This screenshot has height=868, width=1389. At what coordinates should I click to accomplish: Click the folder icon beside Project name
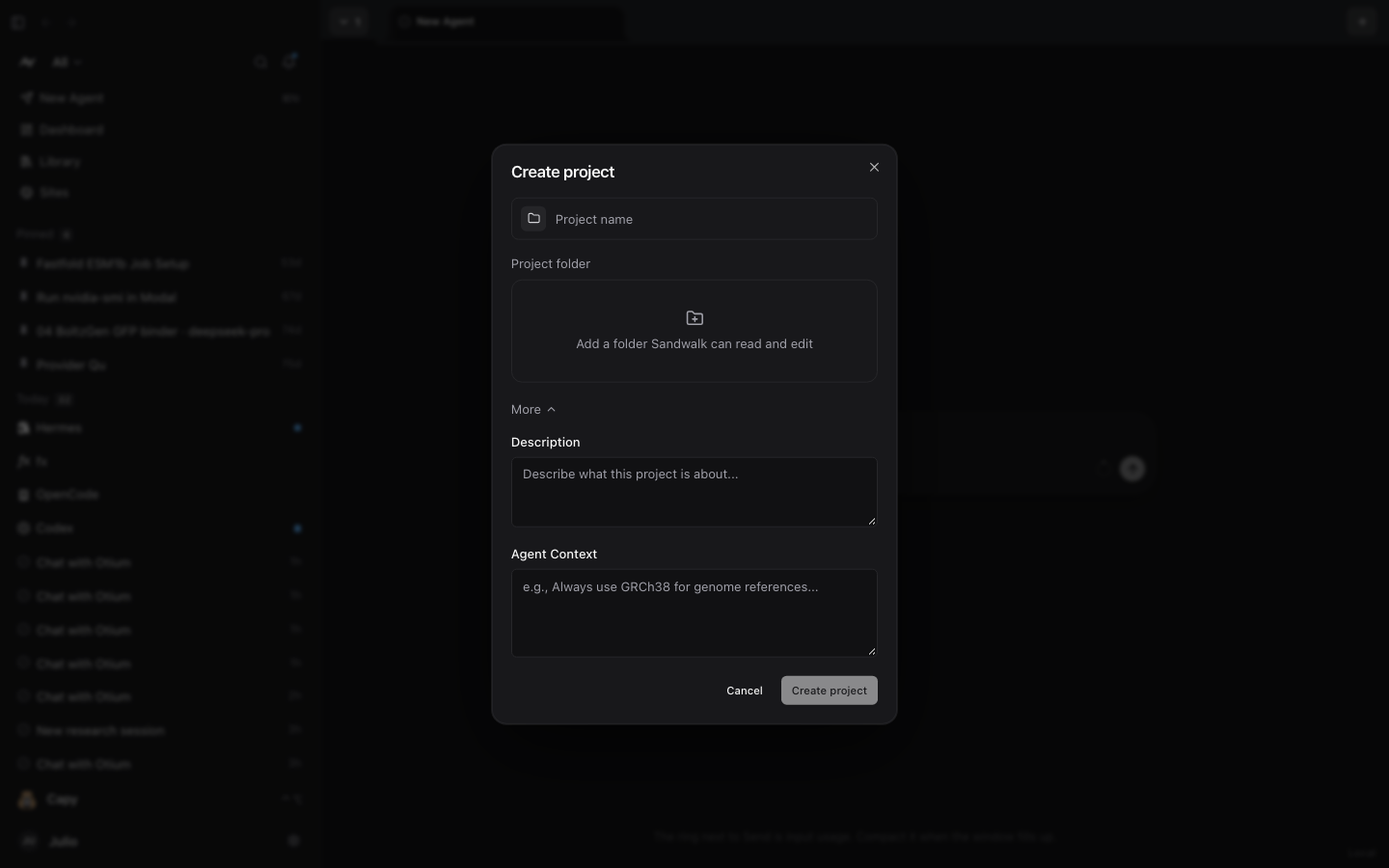pos(533,219)
